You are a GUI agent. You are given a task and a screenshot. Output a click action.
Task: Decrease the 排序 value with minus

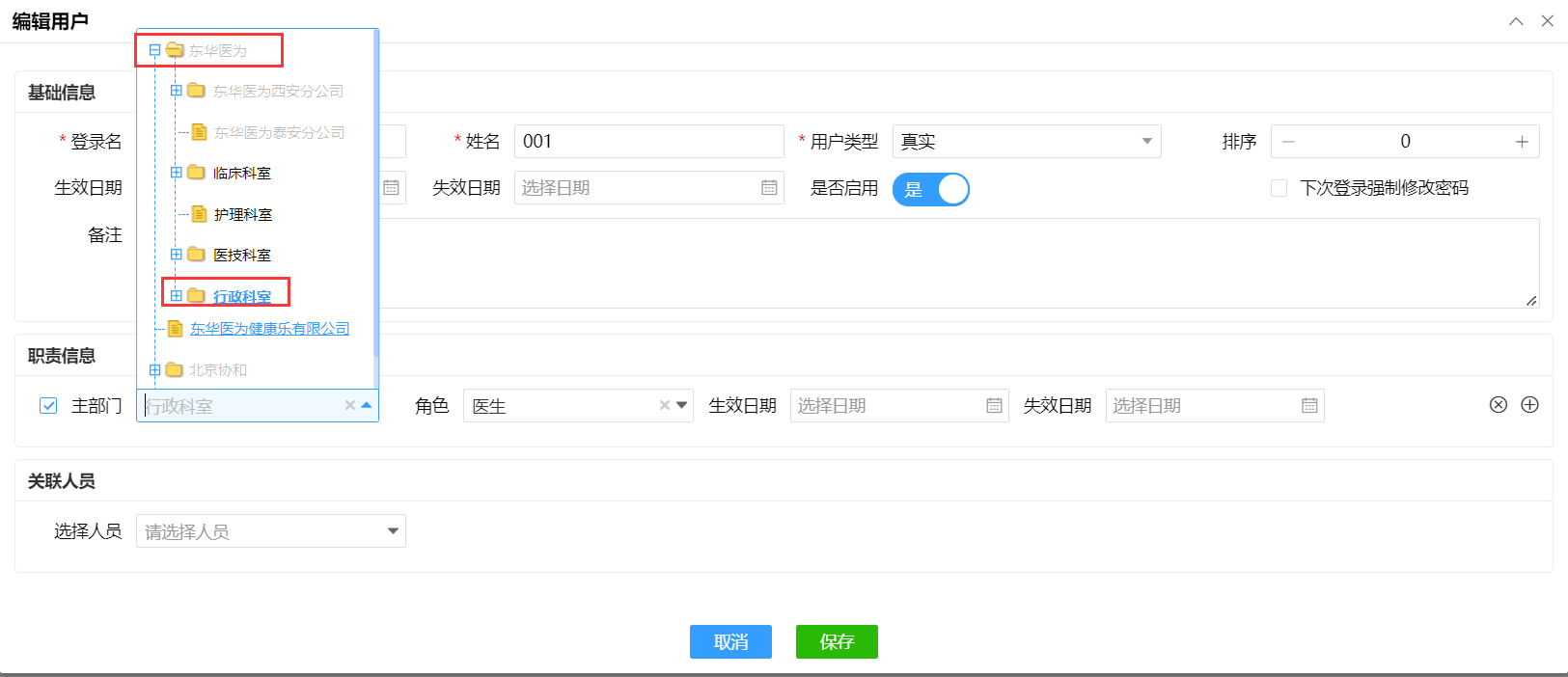[1289, 142]
